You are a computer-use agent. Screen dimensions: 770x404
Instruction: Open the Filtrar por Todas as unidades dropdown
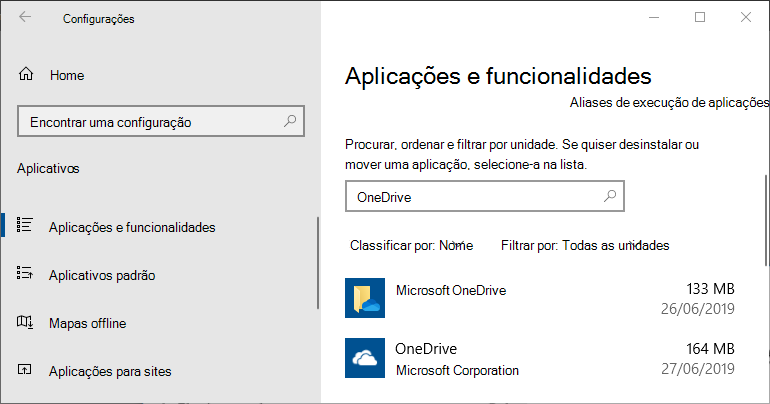coord(585,245)
